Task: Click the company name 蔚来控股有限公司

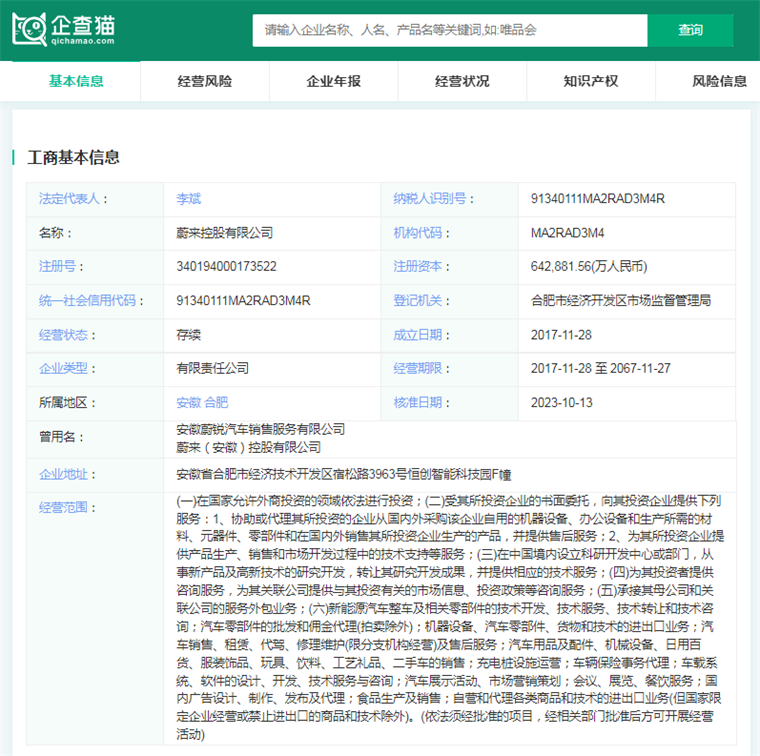Action: point(224,233)
